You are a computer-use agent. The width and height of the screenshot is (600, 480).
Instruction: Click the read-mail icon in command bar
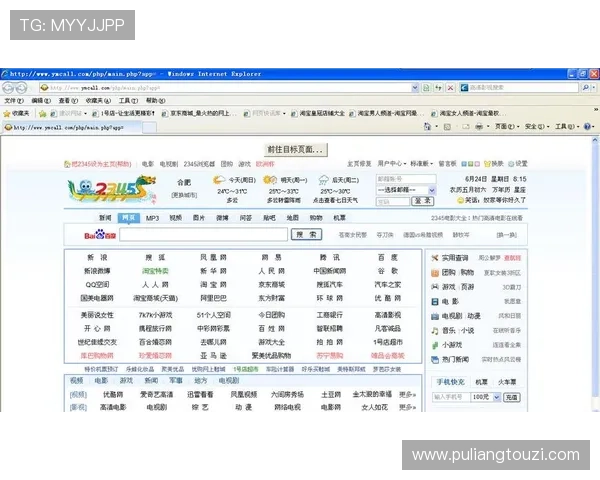click(466, 126)
